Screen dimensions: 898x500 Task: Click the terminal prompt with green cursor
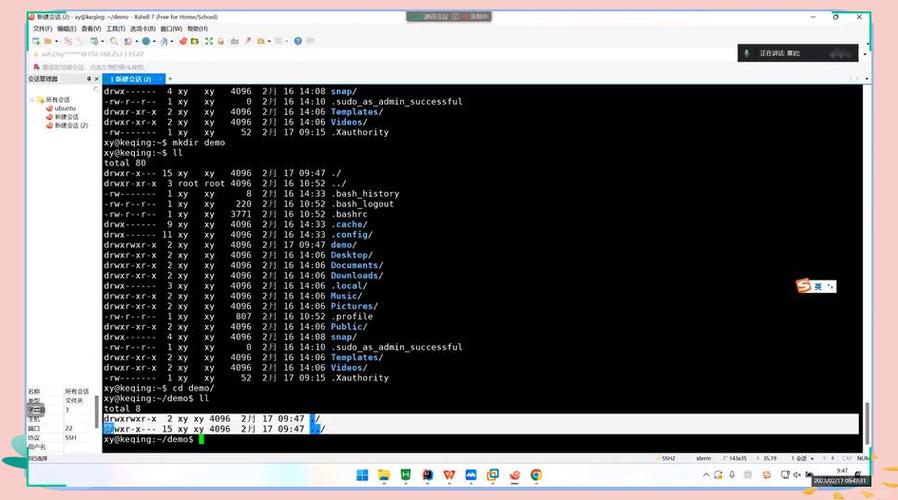coord(153,439)
